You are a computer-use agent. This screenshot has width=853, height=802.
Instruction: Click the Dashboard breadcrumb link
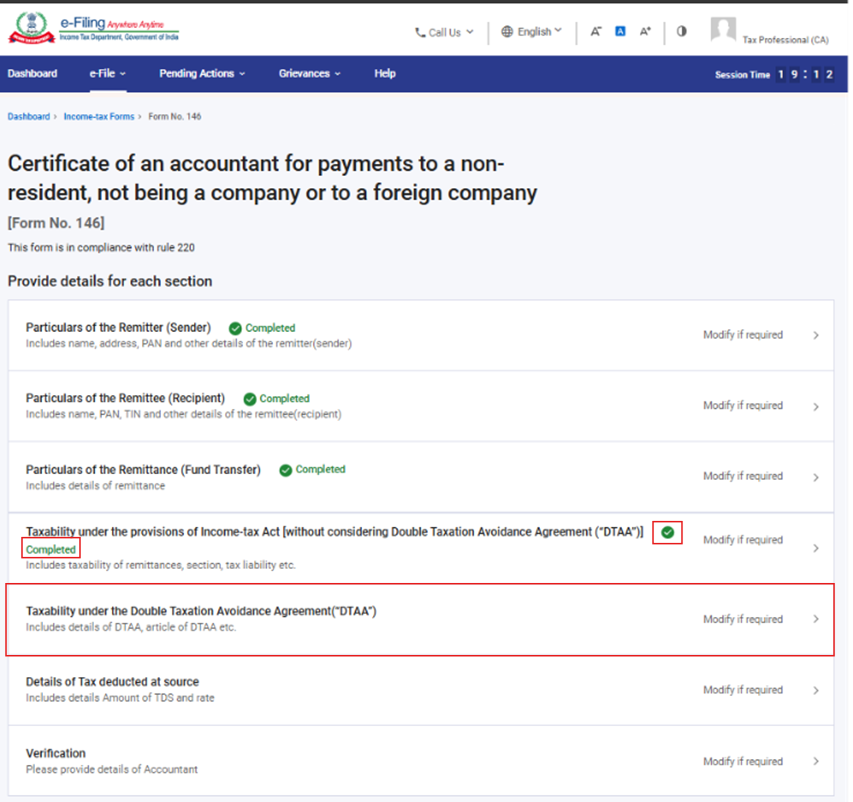(x=28, y=117)
